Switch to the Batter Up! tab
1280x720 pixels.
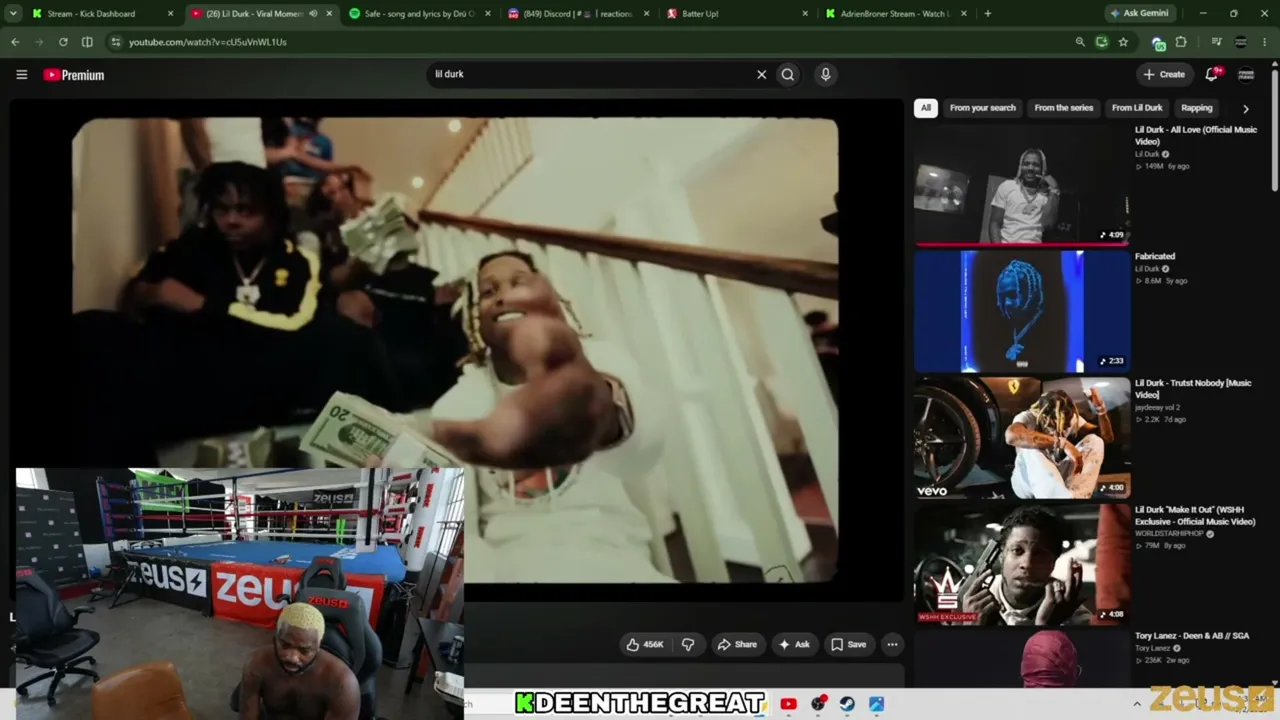(x=735, y=14)
